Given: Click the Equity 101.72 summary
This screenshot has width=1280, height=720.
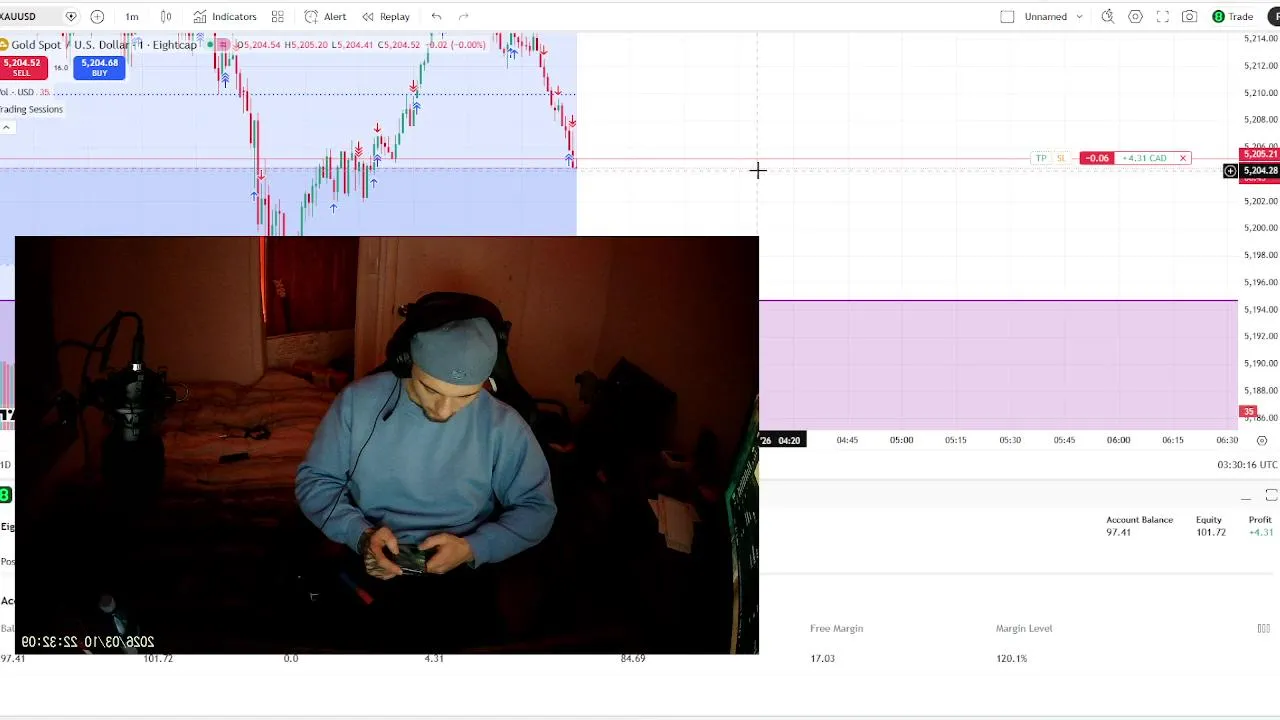Looking at the screenshot, I should (x=1210, y=526).
